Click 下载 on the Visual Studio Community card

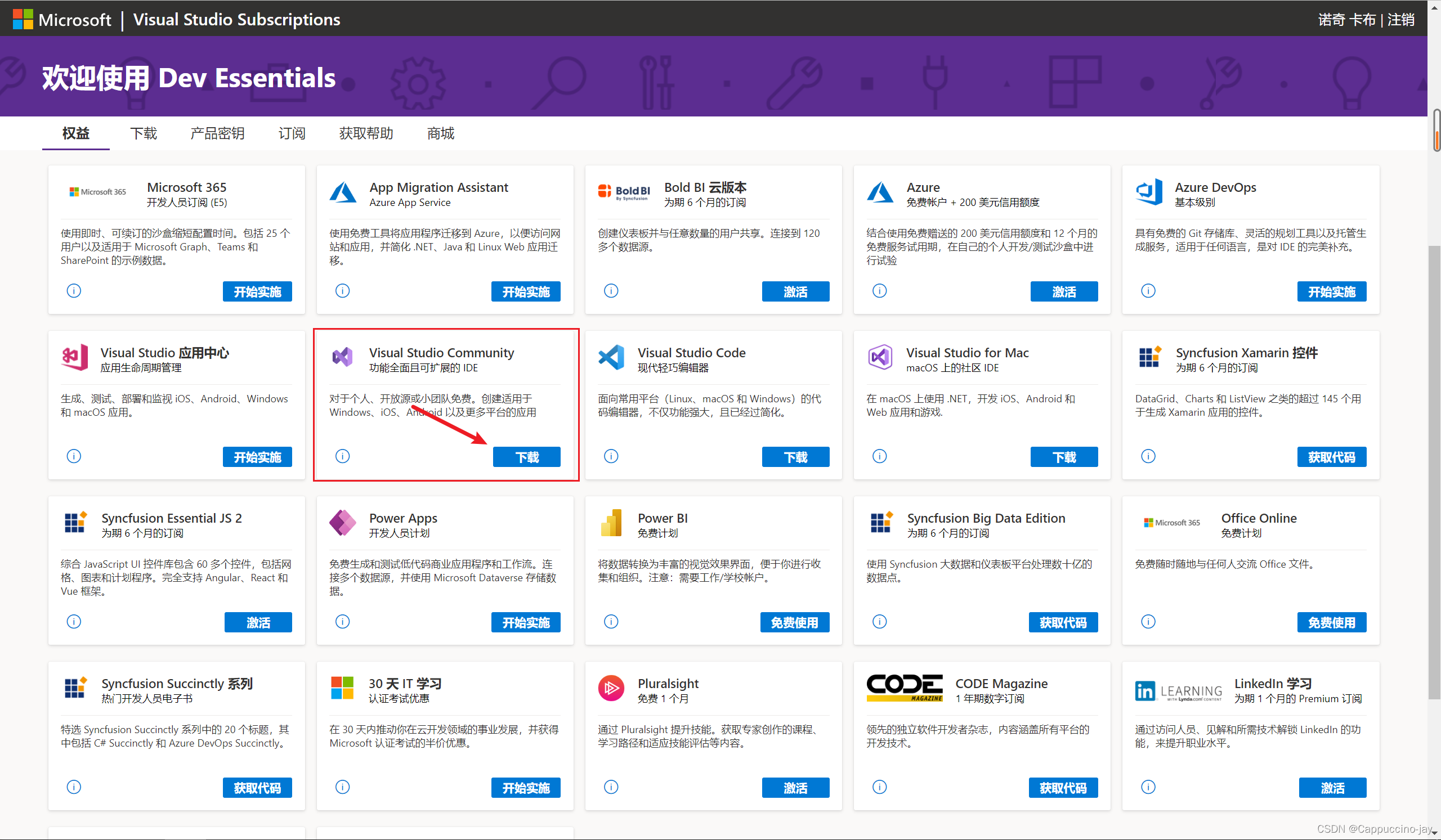[x=527, y=457]
